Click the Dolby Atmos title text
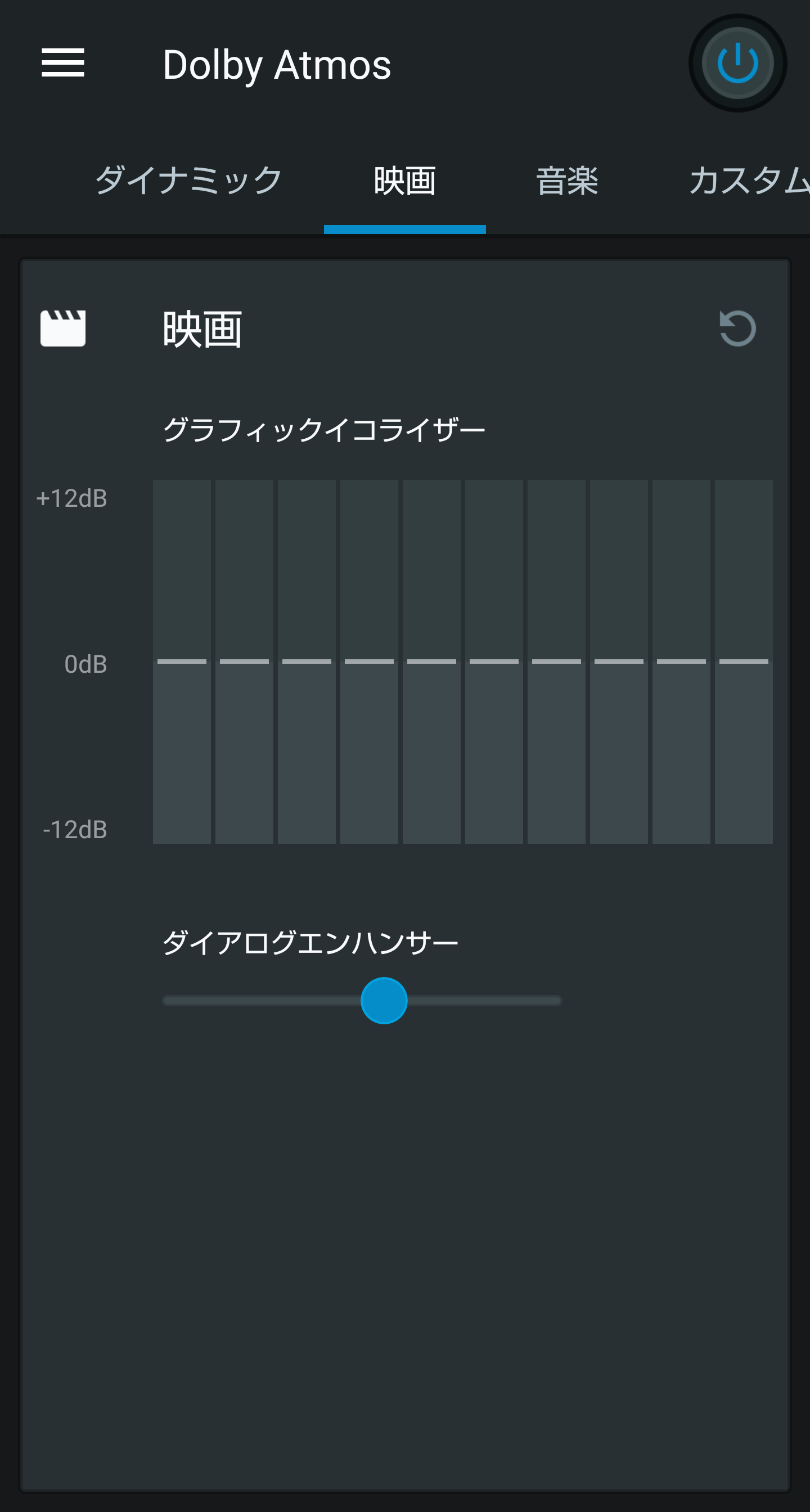This screenshot has height=1512, width=810. point(277,65)
